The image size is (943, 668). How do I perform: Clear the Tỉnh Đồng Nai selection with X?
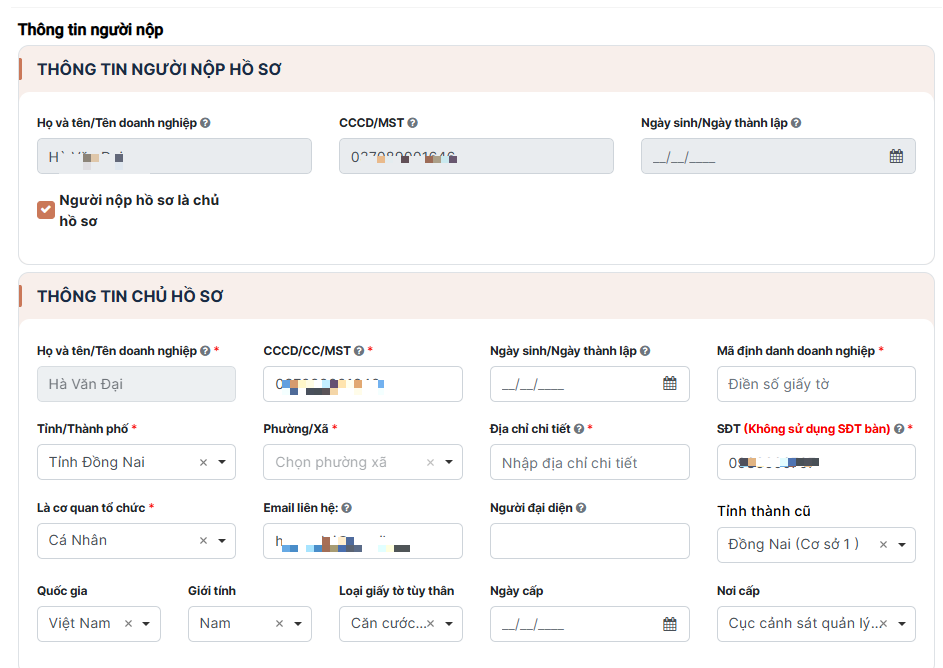[x=203, y=463]
